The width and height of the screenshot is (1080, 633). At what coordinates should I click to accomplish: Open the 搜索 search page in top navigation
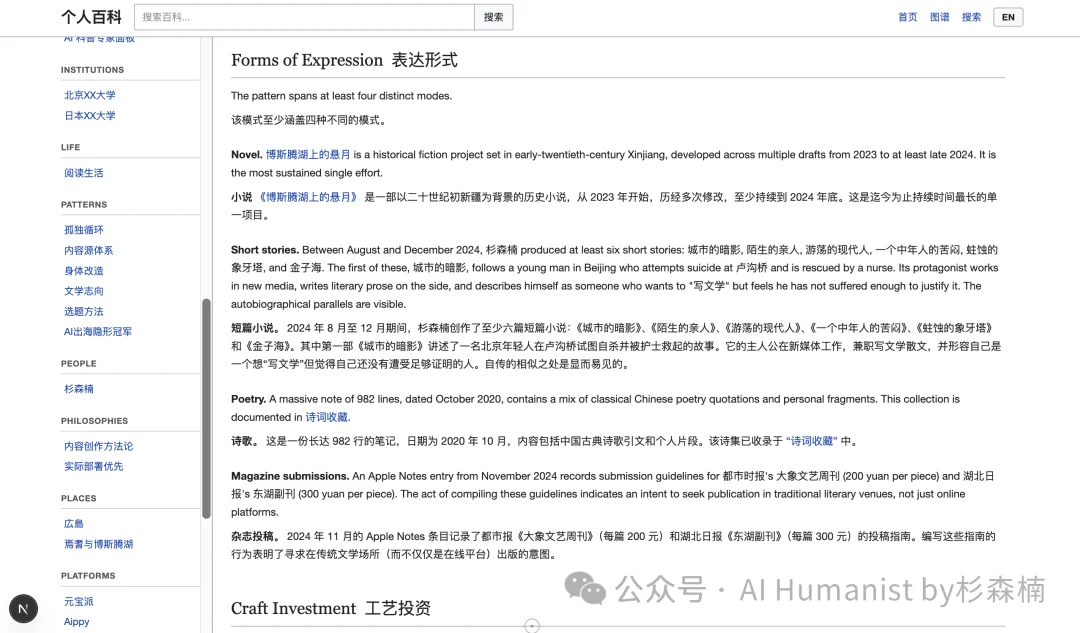[x=971, y=16]
